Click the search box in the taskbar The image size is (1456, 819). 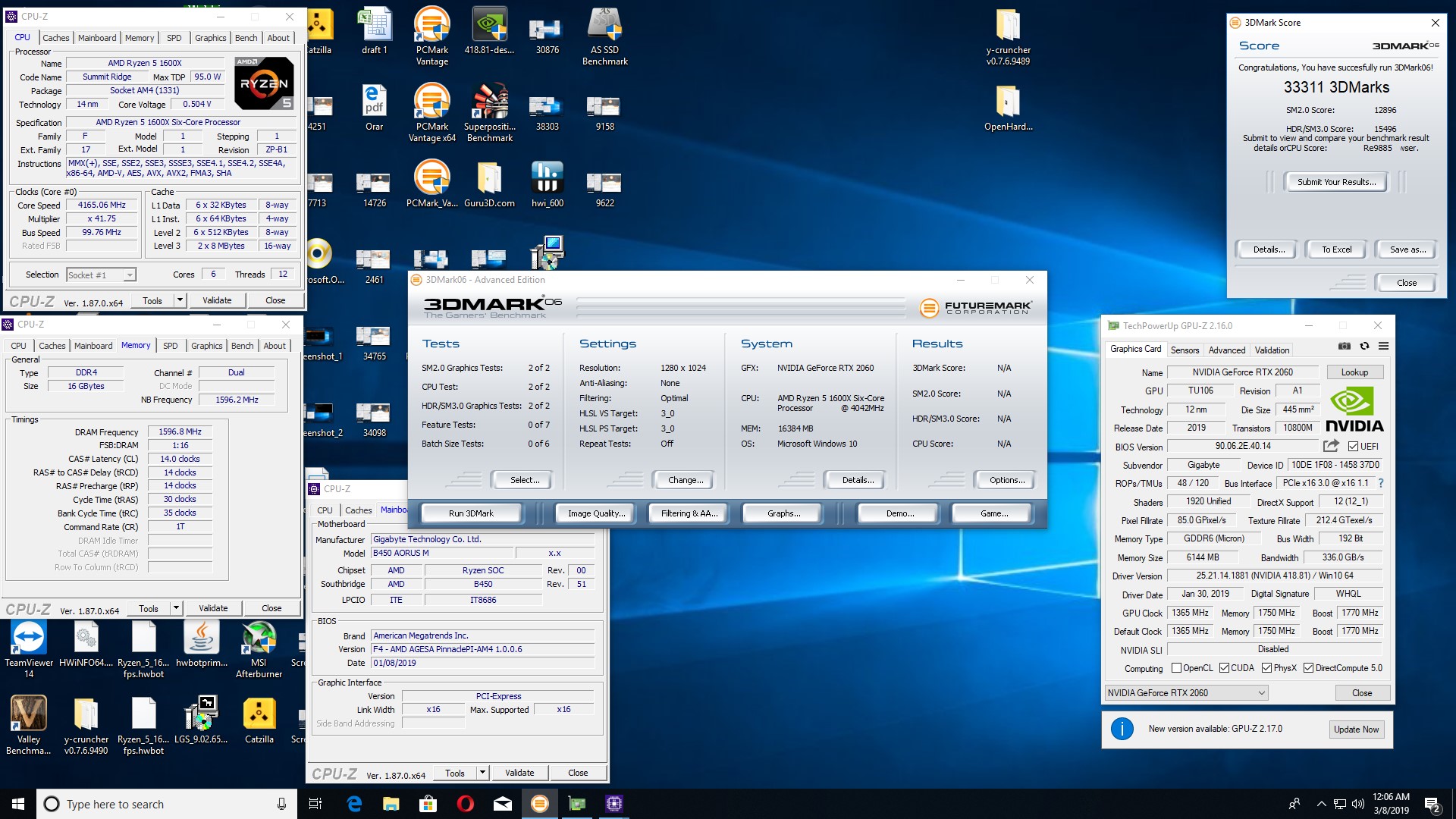tap(167, 804)
